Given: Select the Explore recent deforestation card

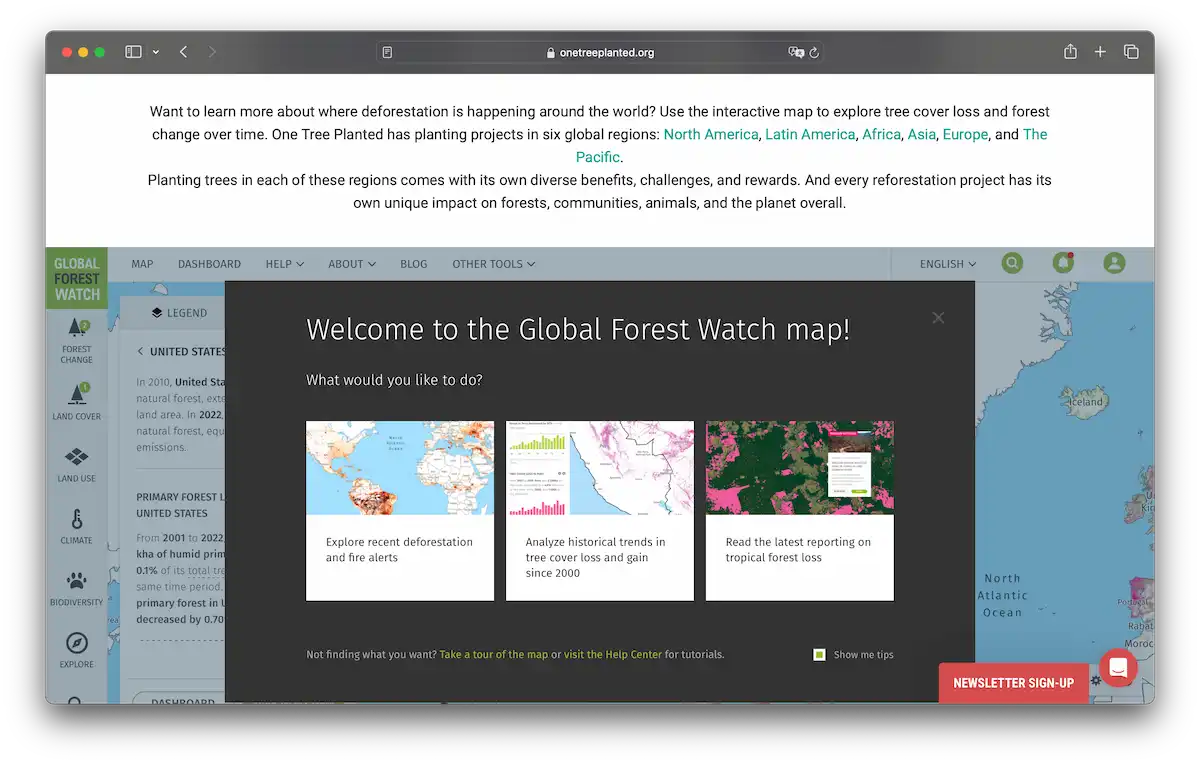Looking at the screenshot, I should tap(399, 510).
